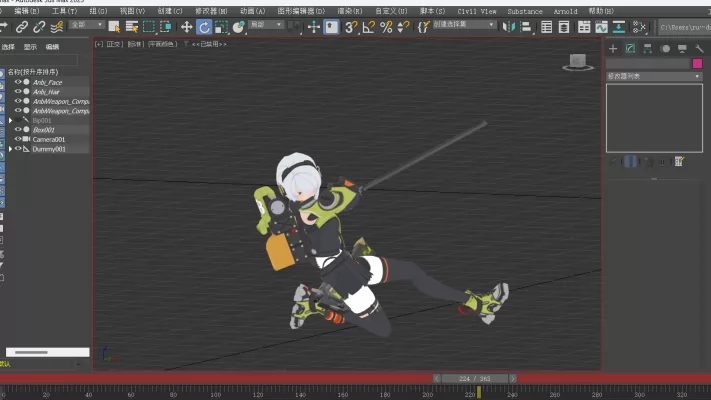
Task: Toggle the 3D Snaps icon
Action: (351, 27)
